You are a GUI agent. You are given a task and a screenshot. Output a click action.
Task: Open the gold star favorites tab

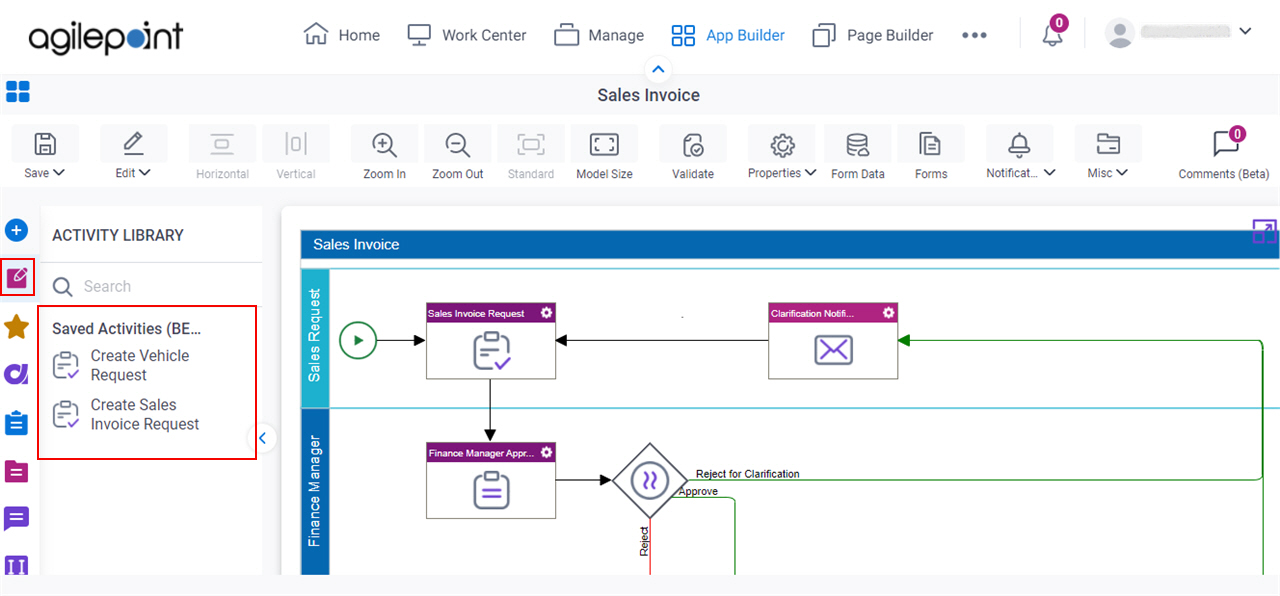(x=17, y=326)
